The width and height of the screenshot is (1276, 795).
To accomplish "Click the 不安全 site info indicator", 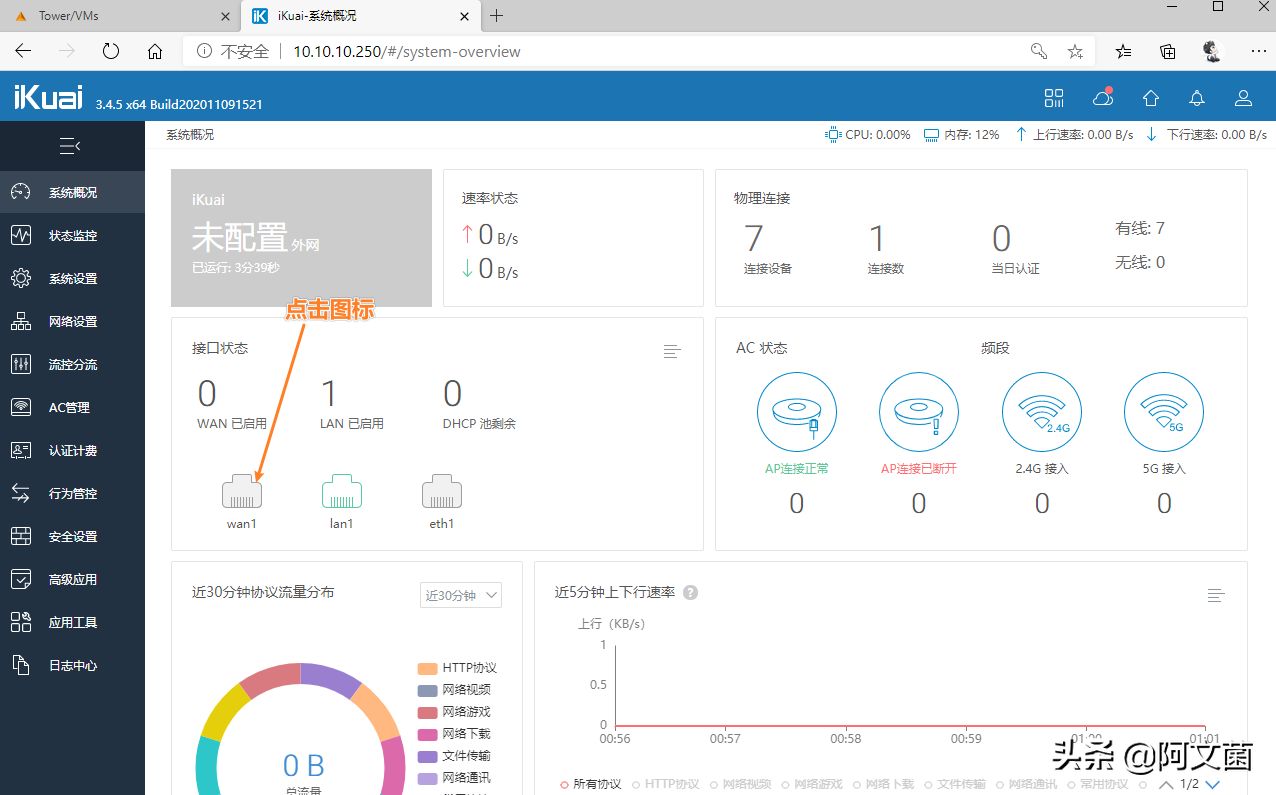I will [232, 51].
